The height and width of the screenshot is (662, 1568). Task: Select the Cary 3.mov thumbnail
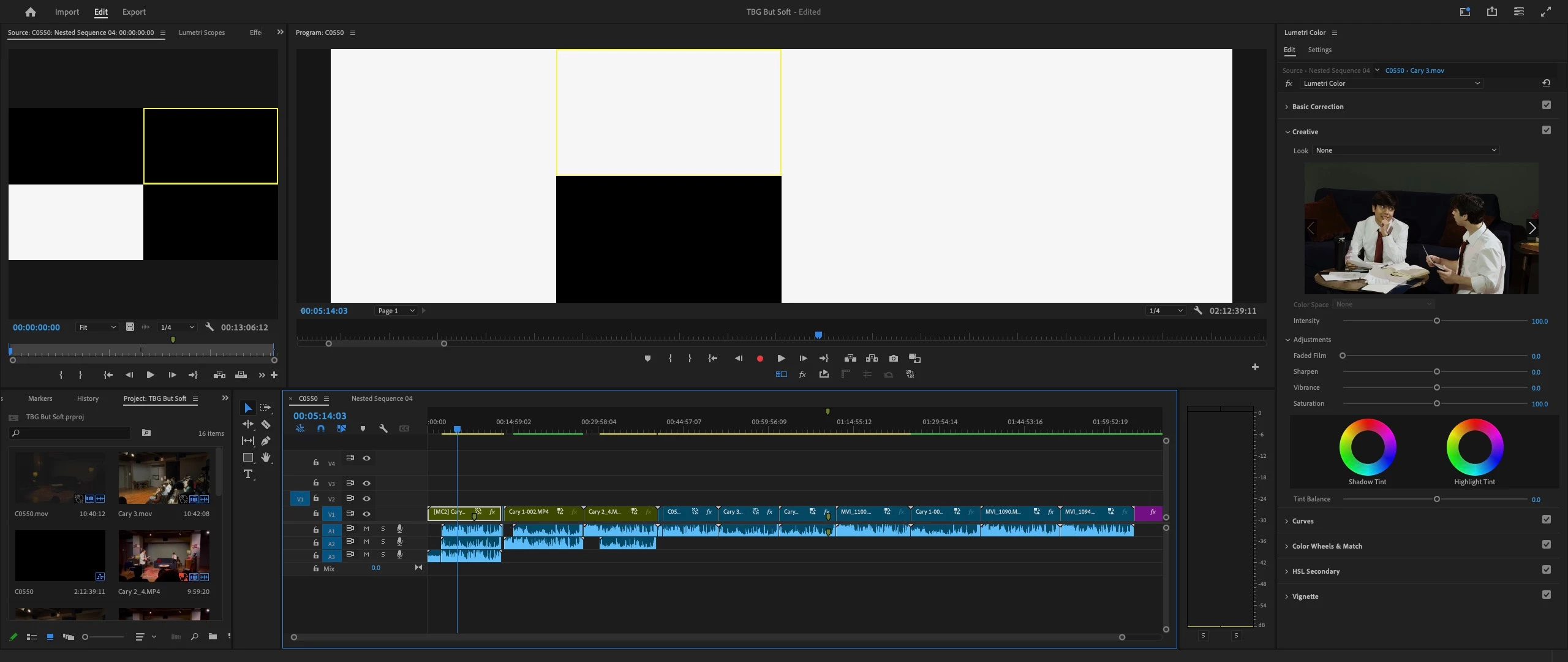click(164, 478)
